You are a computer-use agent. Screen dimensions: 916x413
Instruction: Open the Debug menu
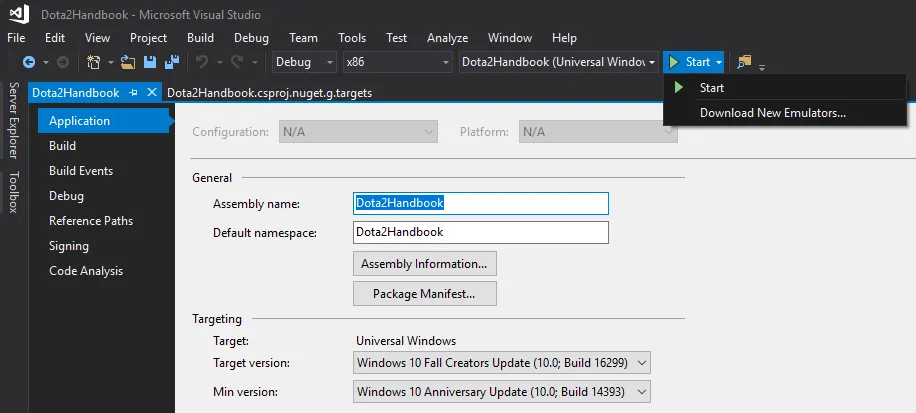click(x=251, y=38)
